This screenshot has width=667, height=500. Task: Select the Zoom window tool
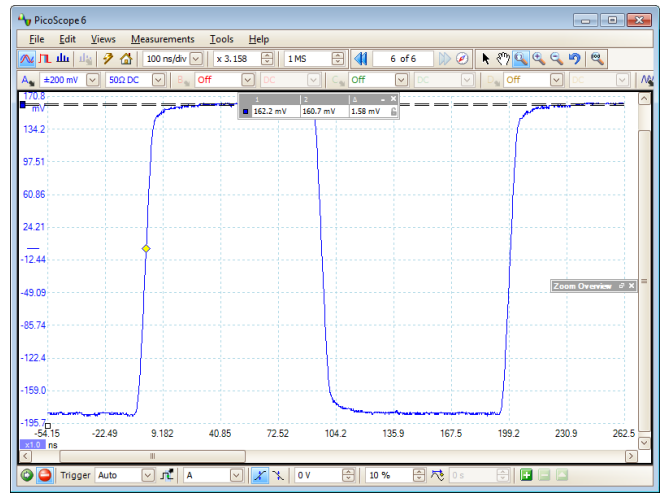(521, 59)
